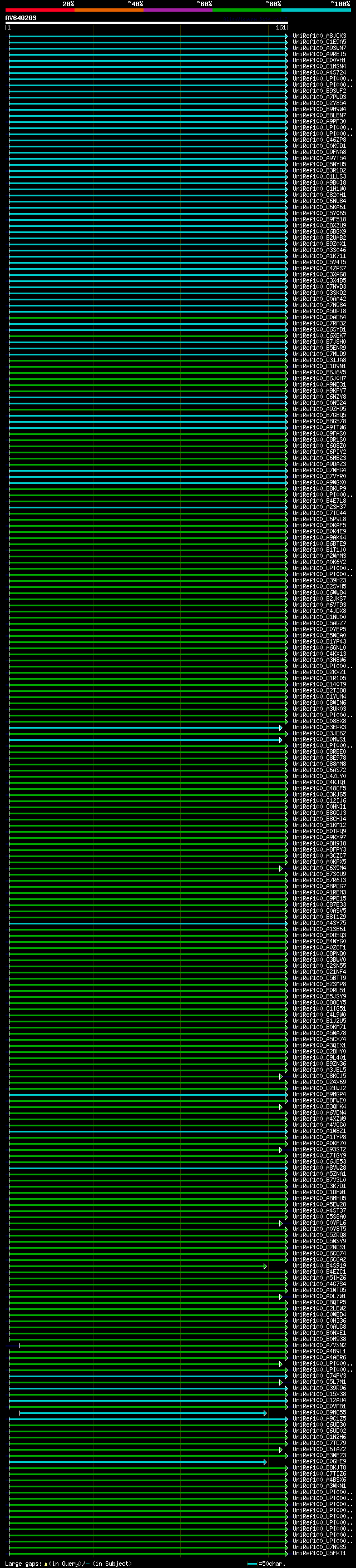Open hit UniRef100_C1E9A5
Viewport: 356px width, 1568px height.
[x=319, y=42]
